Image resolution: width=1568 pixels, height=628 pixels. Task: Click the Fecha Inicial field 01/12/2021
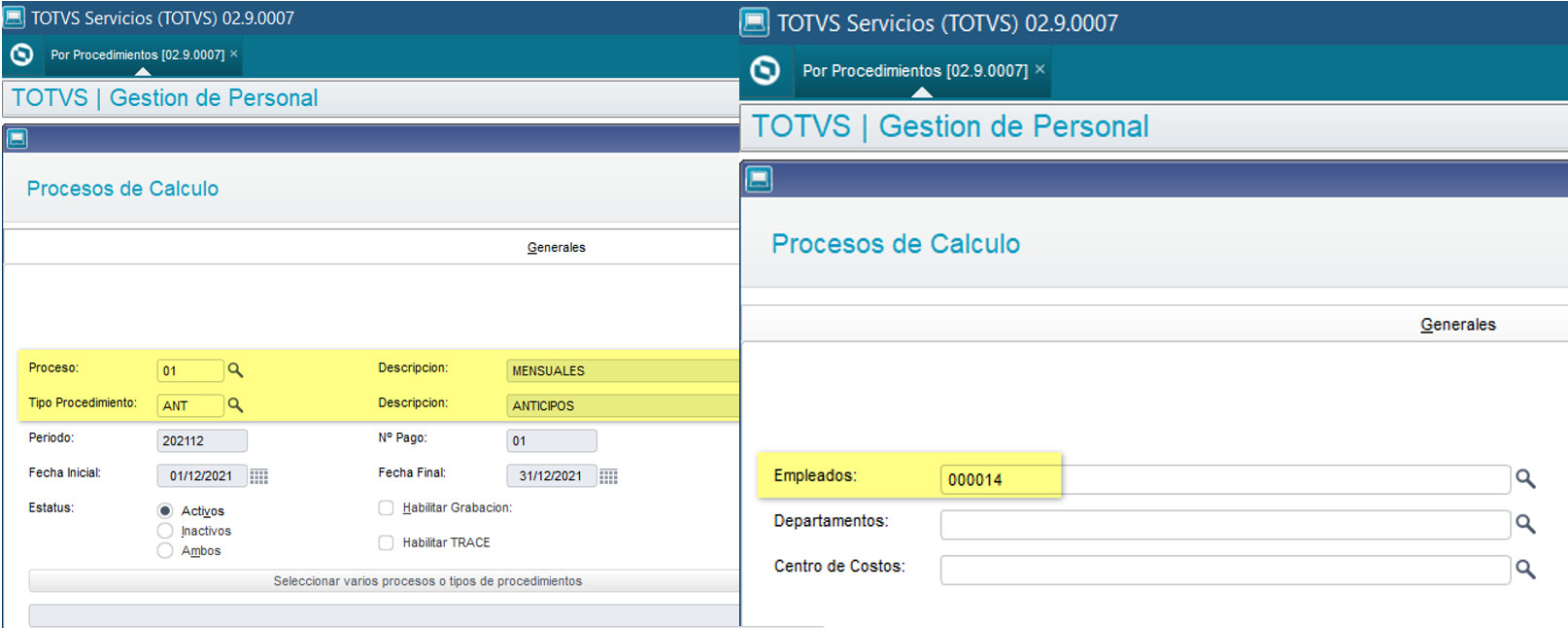click(x=202, y=475)
